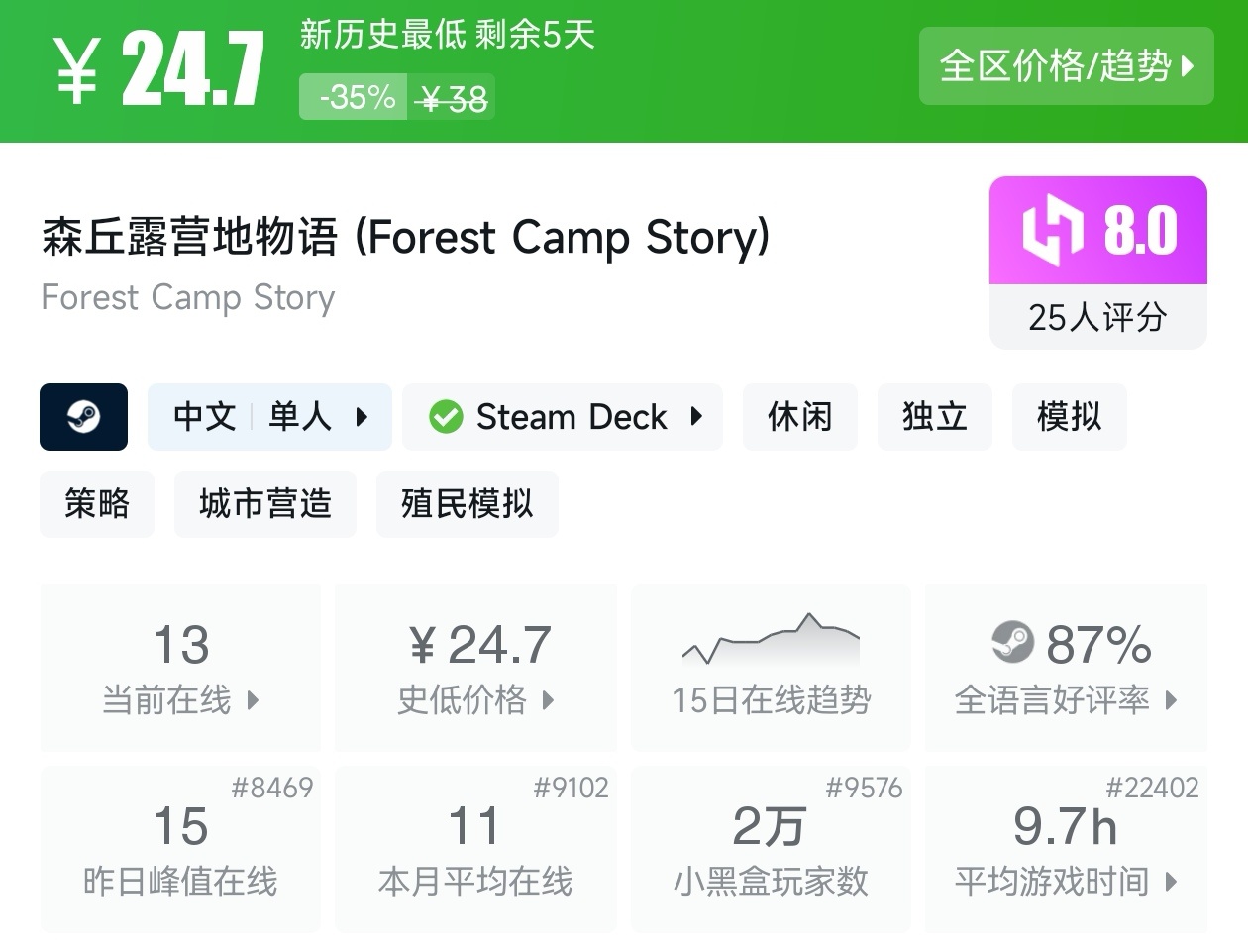Expand 平均游戏时间 average playtime details
Viewport: 1248px width, 952px height.
click(x=1172, y=881)
